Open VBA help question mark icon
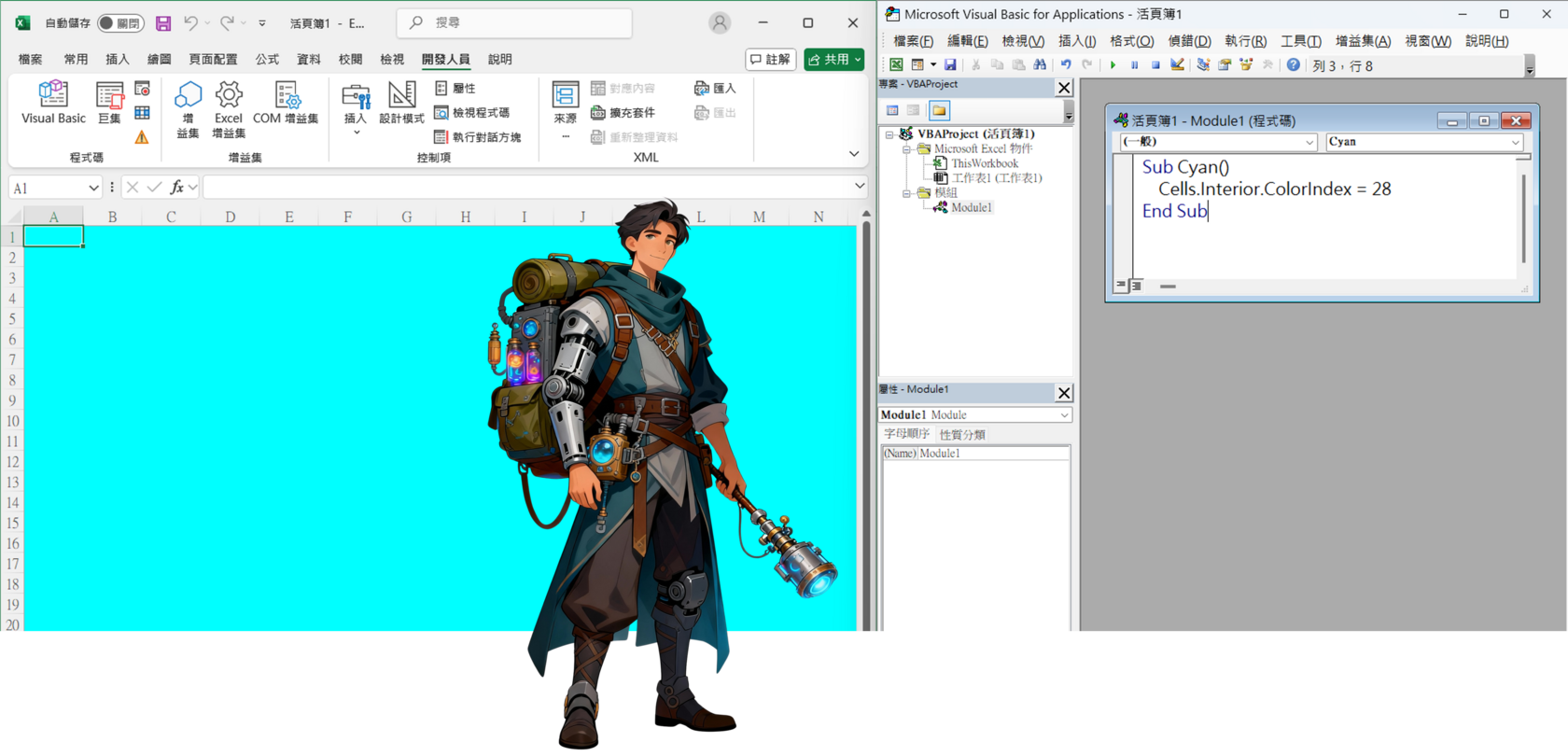The height and width of the screenshot is (756, 1568). pyautogui.click(x=1293, y=65)
